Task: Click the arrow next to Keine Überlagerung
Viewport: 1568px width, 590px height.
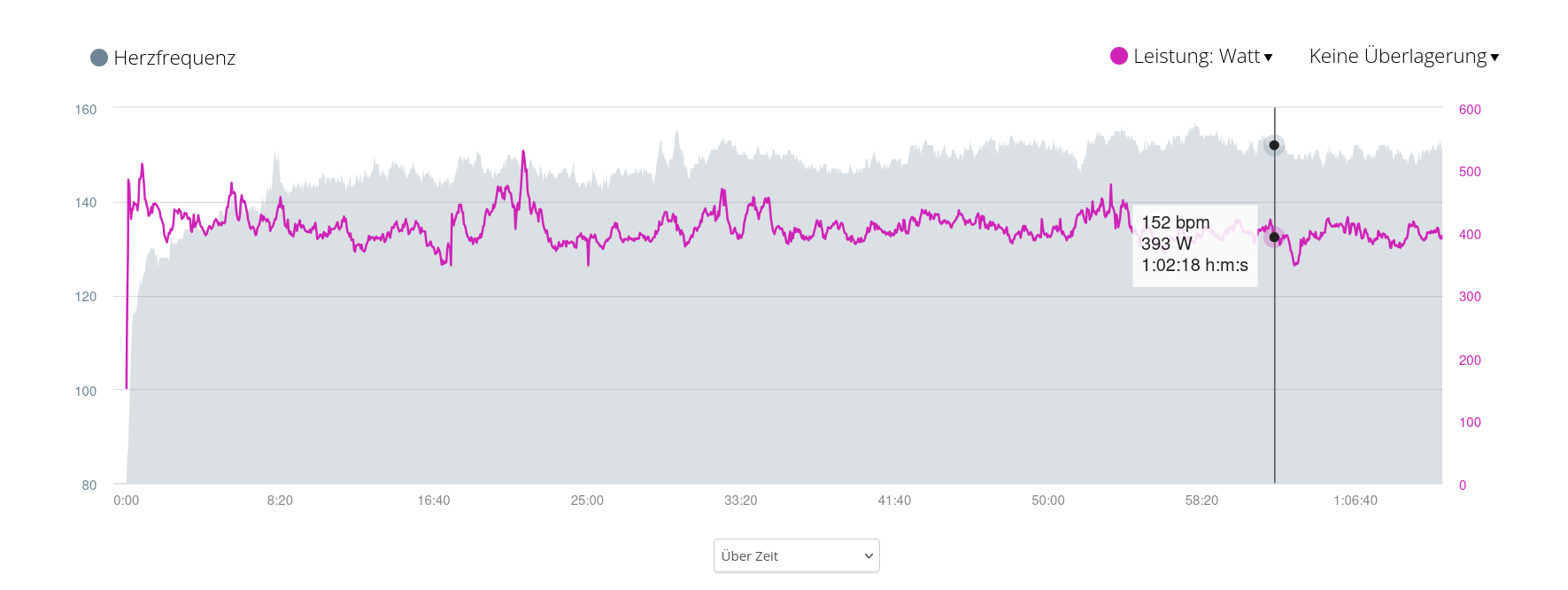Action: [x=1495, y=58]
